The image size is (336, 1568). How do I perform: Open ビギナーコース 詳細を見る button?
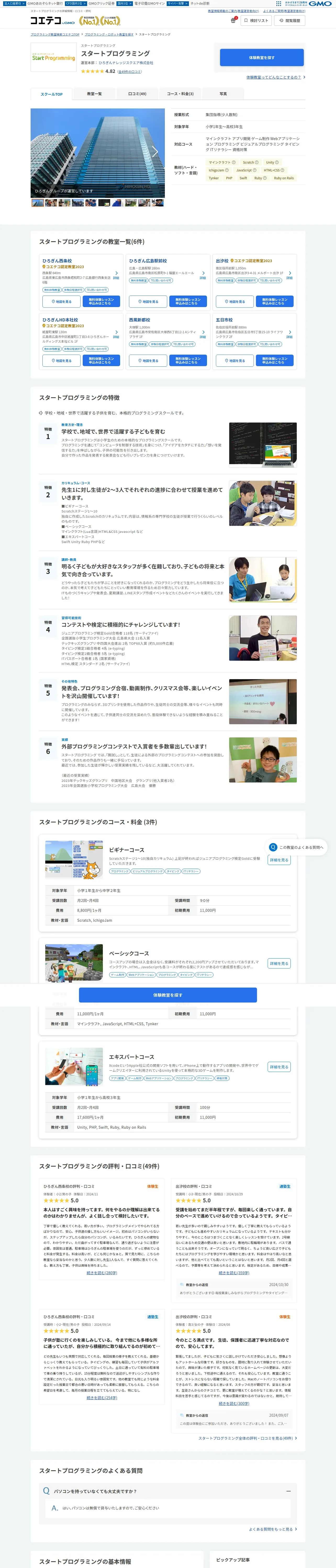(279, 860)
